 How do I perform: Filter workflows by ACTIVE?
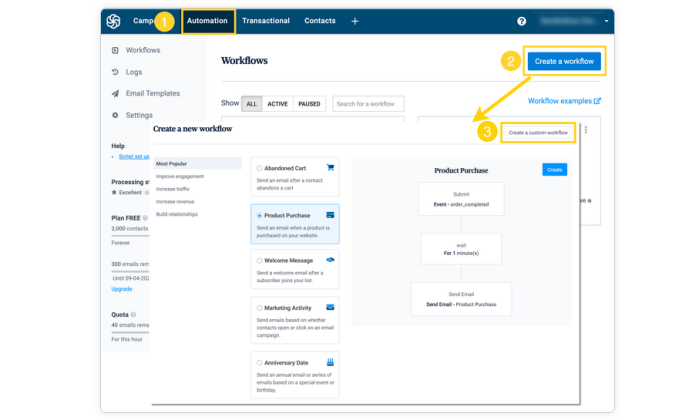coord(277,103)
